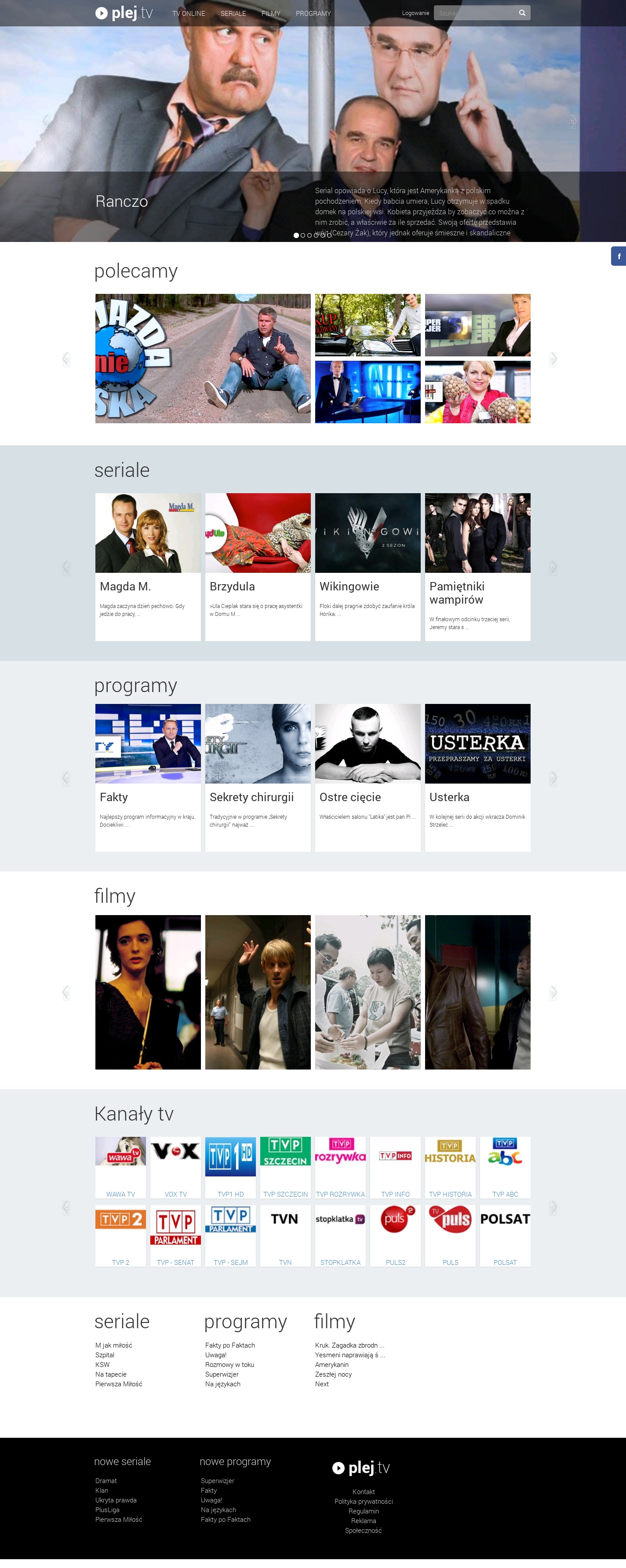
Task: Open the VOX TV channel logo
Action: tap(175, 1152)
